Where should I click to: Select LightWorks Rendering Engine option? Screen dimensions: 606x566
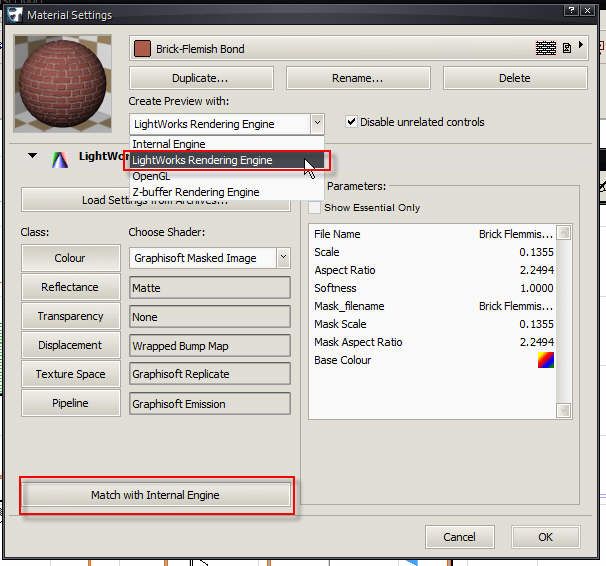click(x=226, y=160)
